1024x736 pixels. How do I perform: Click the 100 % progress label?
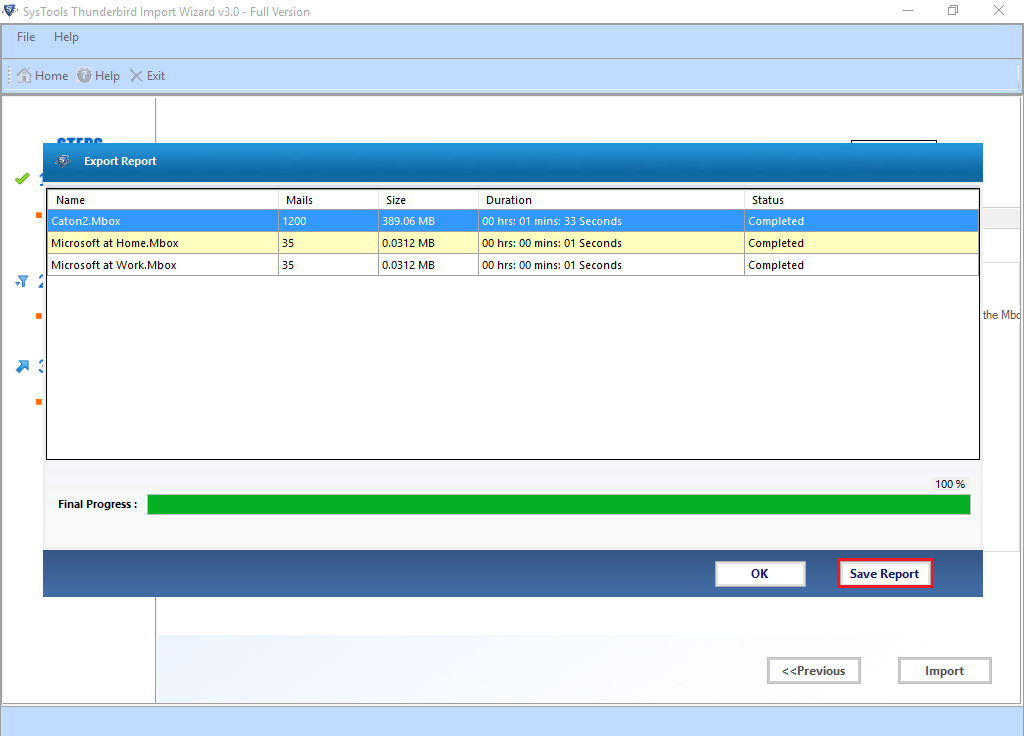pyautogui.click(x=950, y=484)
